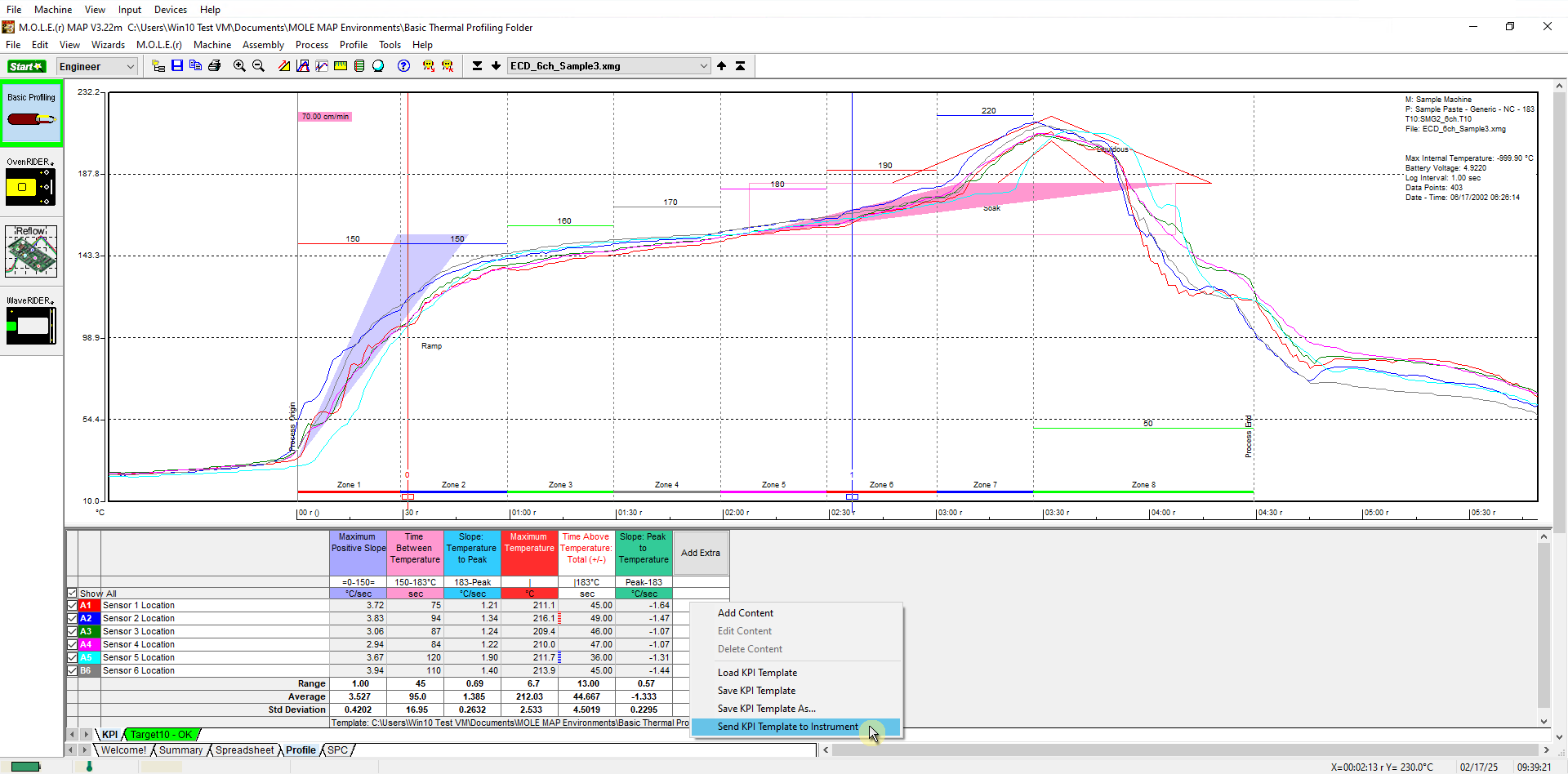Screen dimensions: 1568x774
Task: Open the file tree explorer icon
Action: coord(158,66)
